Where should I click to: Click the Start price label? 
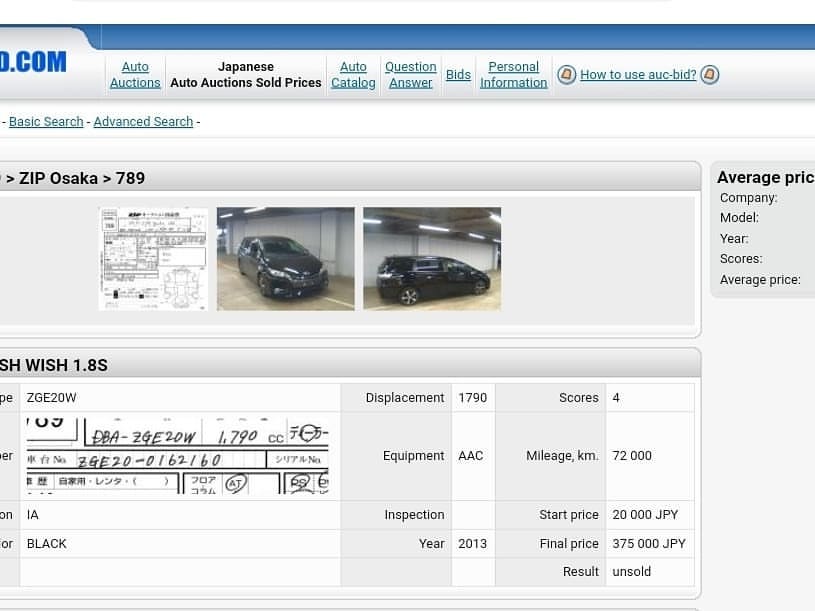coord(569,515)
